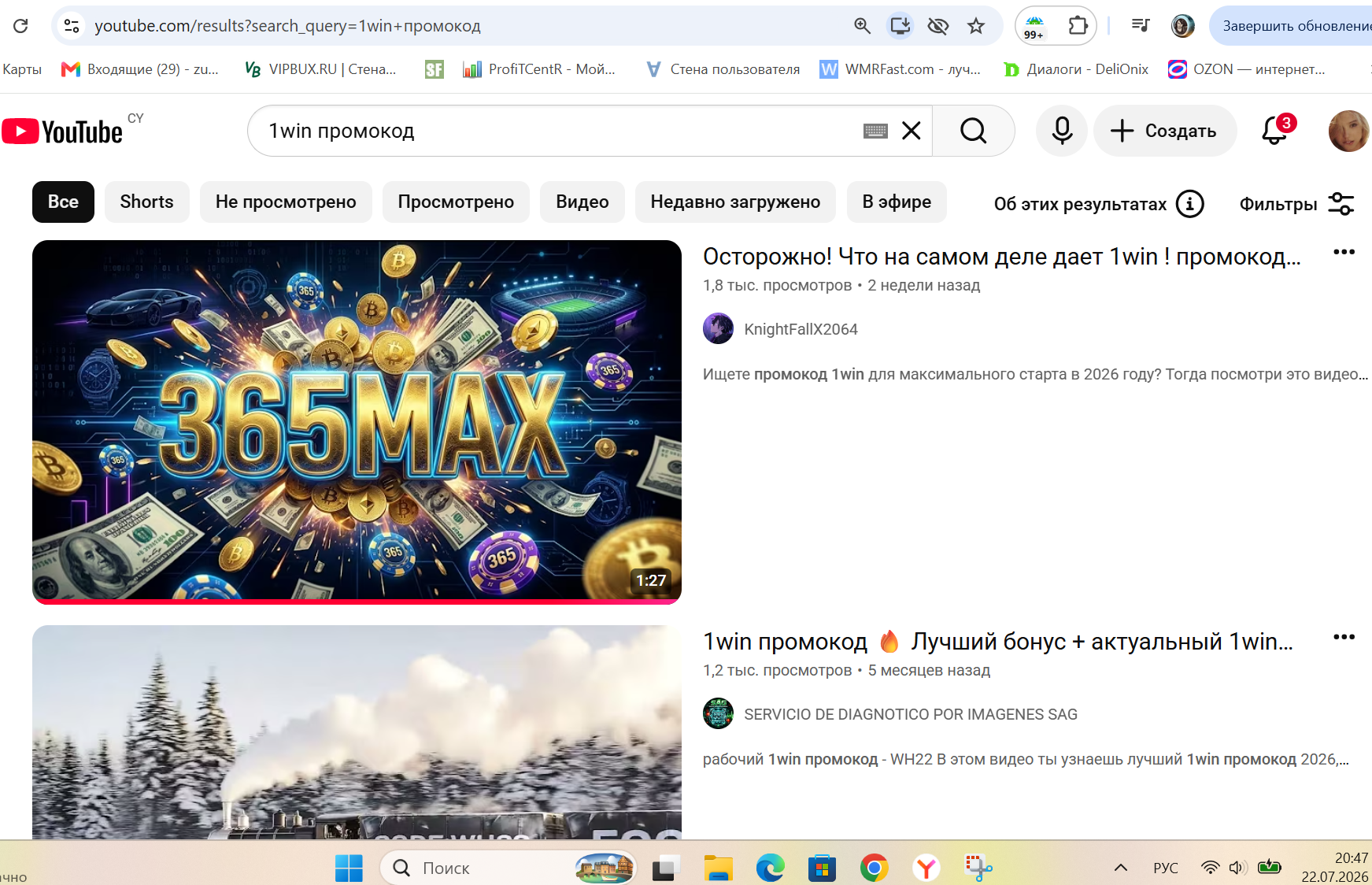This screenshot has height=885, width=1372.
Task: Bookmark this page with the star icon
Action: click(976, 26)
